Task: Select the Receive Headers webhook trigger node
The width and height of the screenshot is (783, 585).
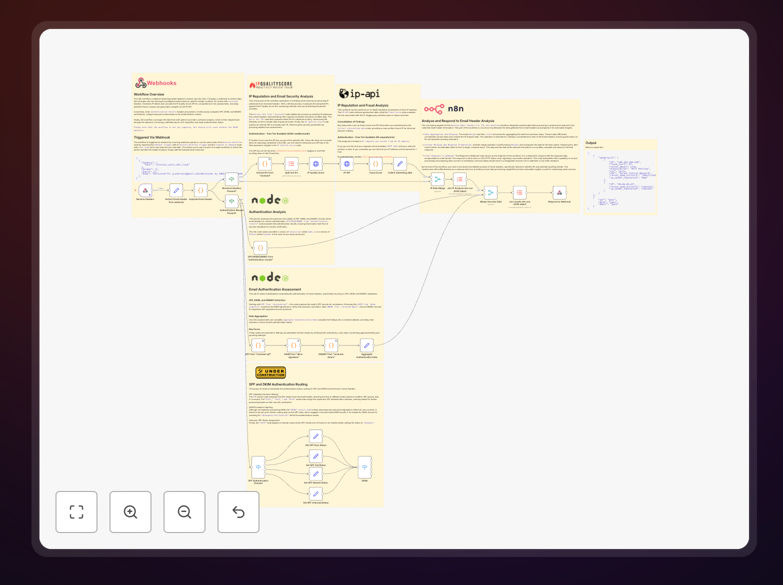Action: coord(145,190)
